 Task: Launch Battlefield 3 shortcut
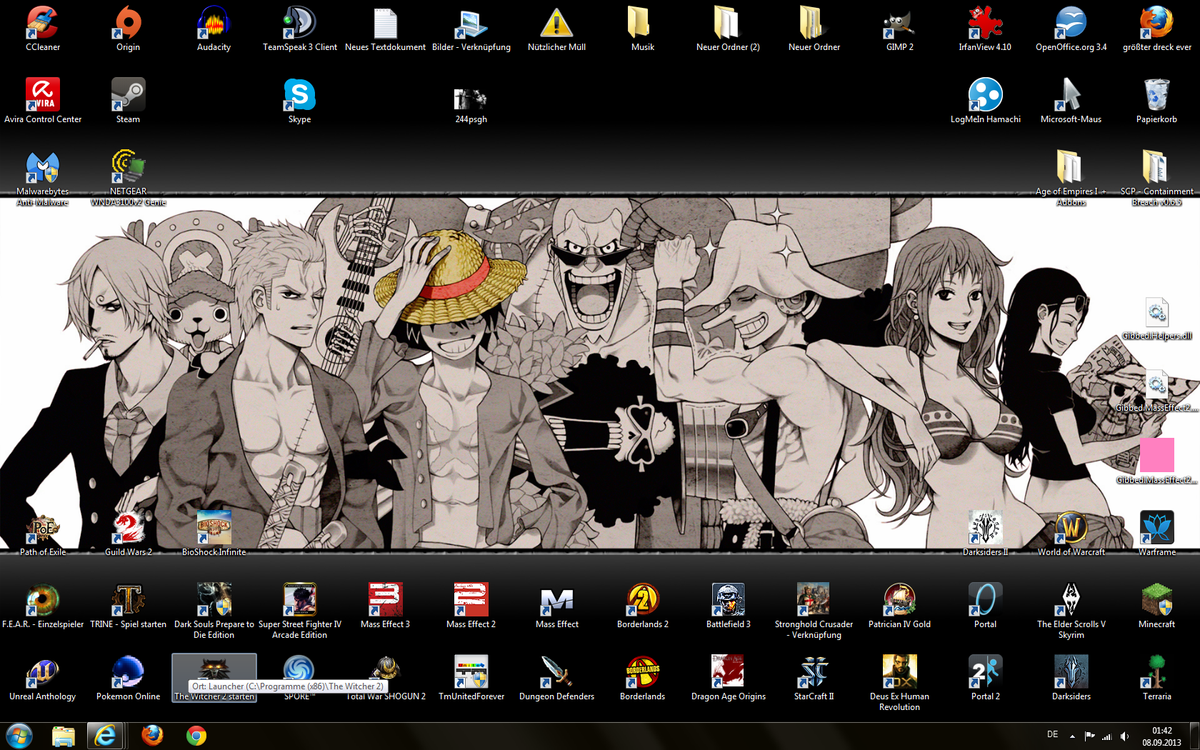[728, 599]
